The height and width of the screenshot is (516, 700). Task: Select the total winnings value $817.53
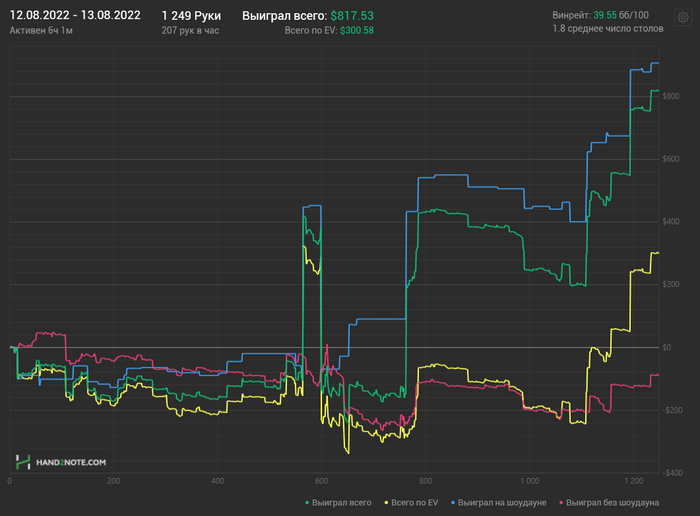(x=352, y=16)
